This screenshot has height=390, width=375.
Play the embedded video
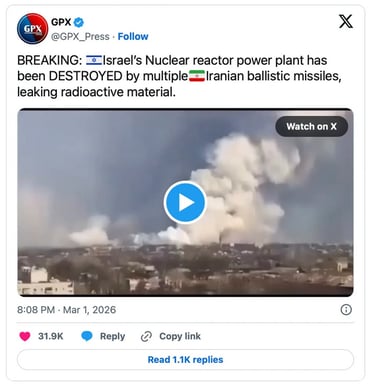(185, 202)
